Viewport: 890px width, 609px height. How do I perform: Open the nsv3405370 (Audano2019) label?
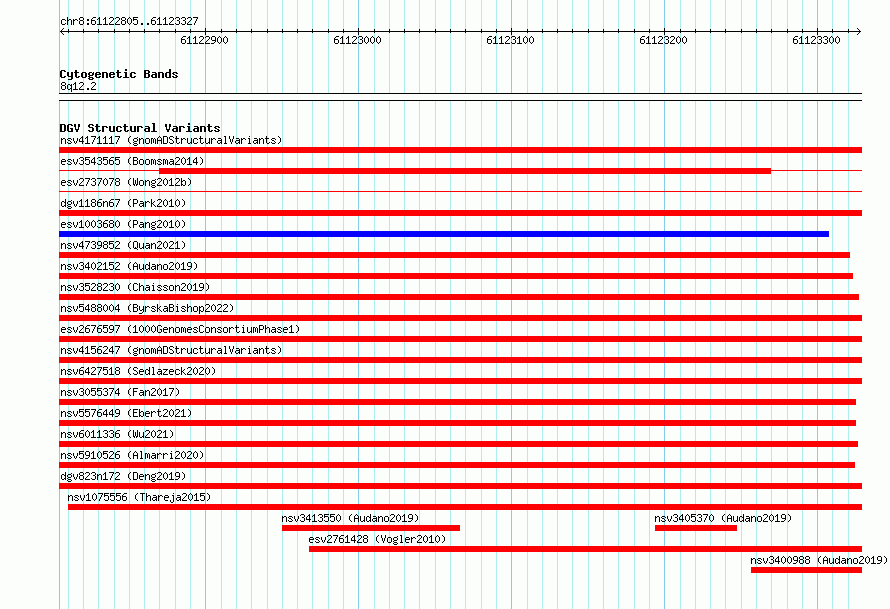pos(723,518)
